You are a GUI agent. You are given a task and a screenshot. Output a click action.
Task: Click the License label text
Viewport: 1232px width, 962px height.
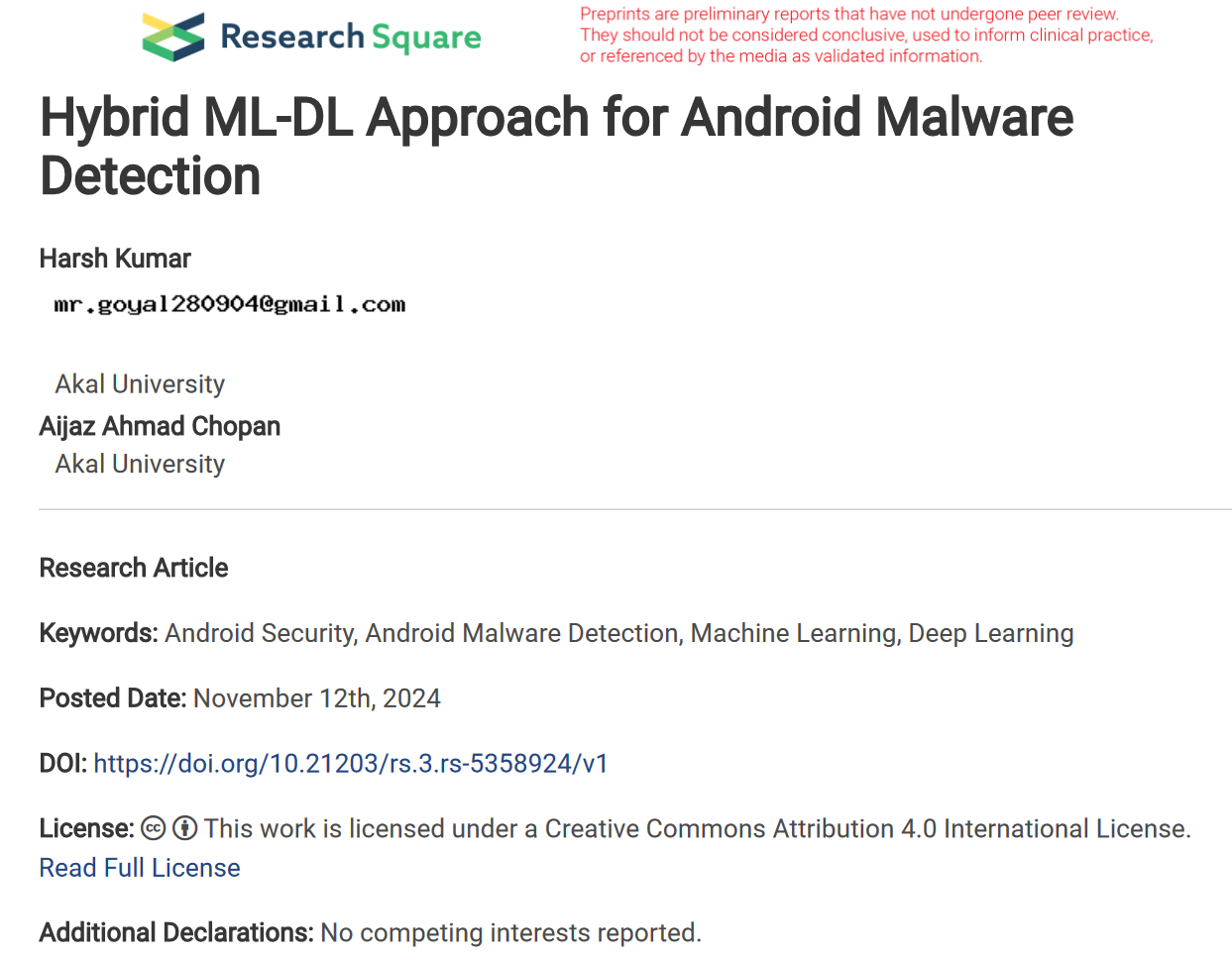[87, 828]
